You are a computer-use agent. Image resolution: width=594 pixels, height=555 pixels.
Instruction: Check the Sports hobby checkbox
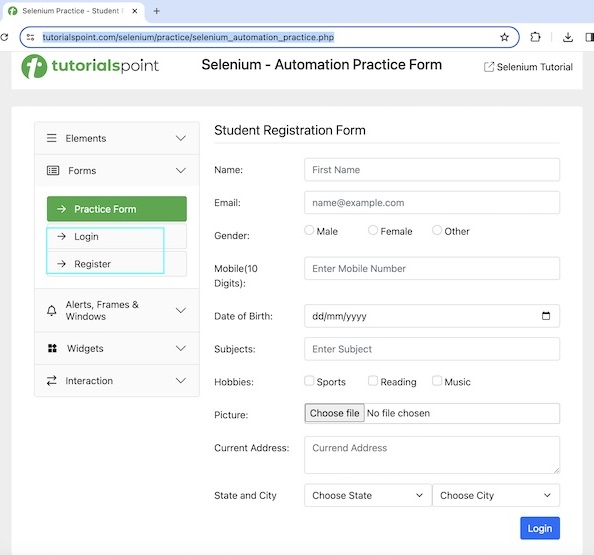click(x=309, y=381)
